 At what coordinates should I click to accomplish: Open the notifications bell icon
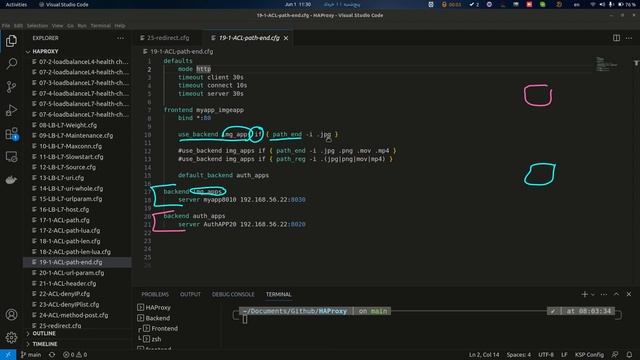pyautogui.click(x=629, y=355)
